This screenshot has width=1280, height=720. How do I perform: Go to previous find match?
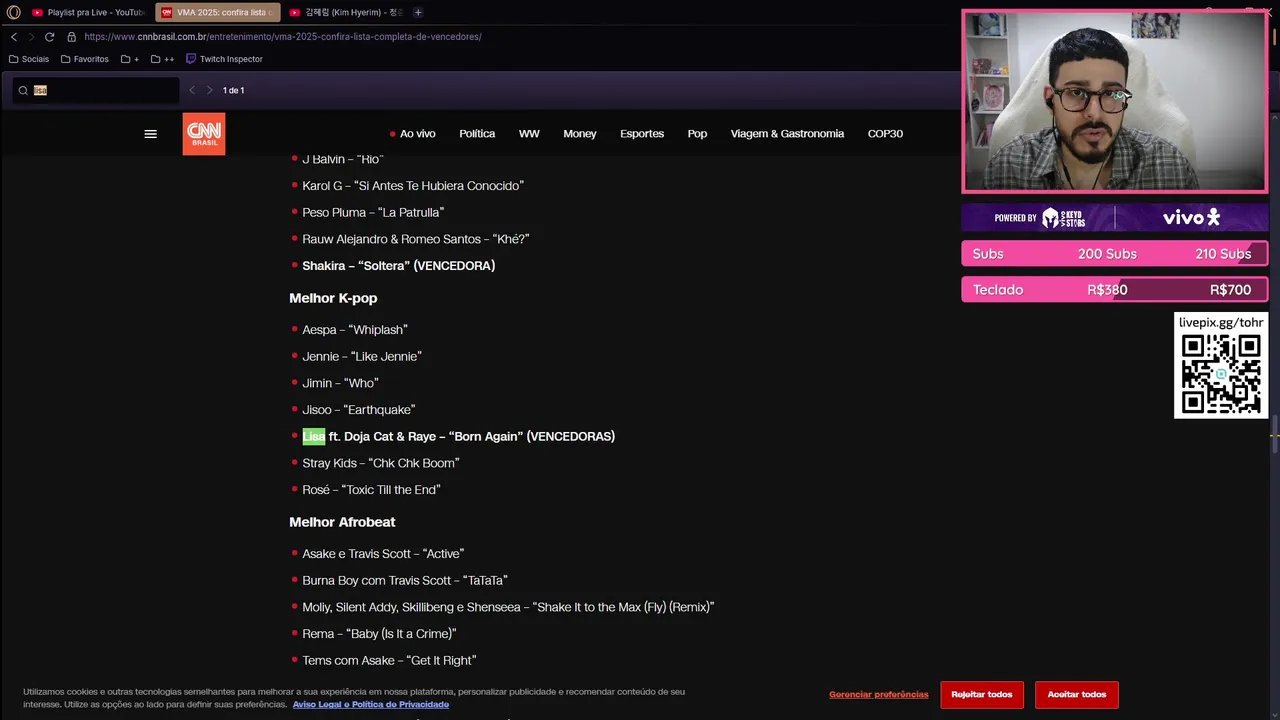[192, 90]
